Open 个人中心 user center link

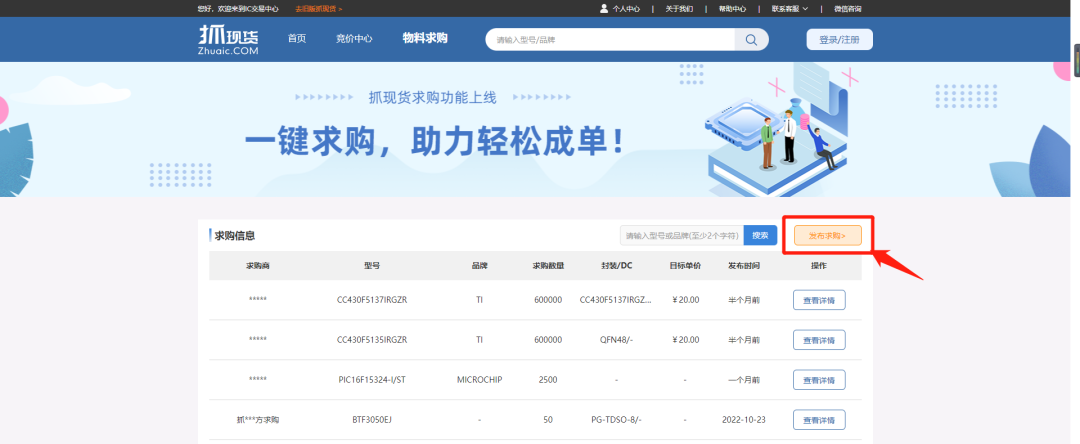pyautogui.click(x=620, y=9)
